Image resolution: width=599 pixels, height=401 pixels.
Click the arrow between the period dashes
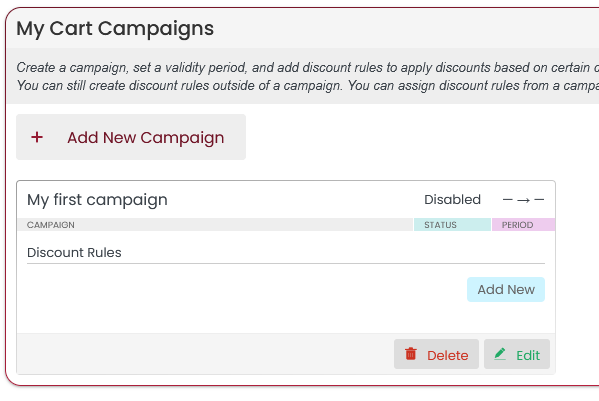tap(523, 200)
